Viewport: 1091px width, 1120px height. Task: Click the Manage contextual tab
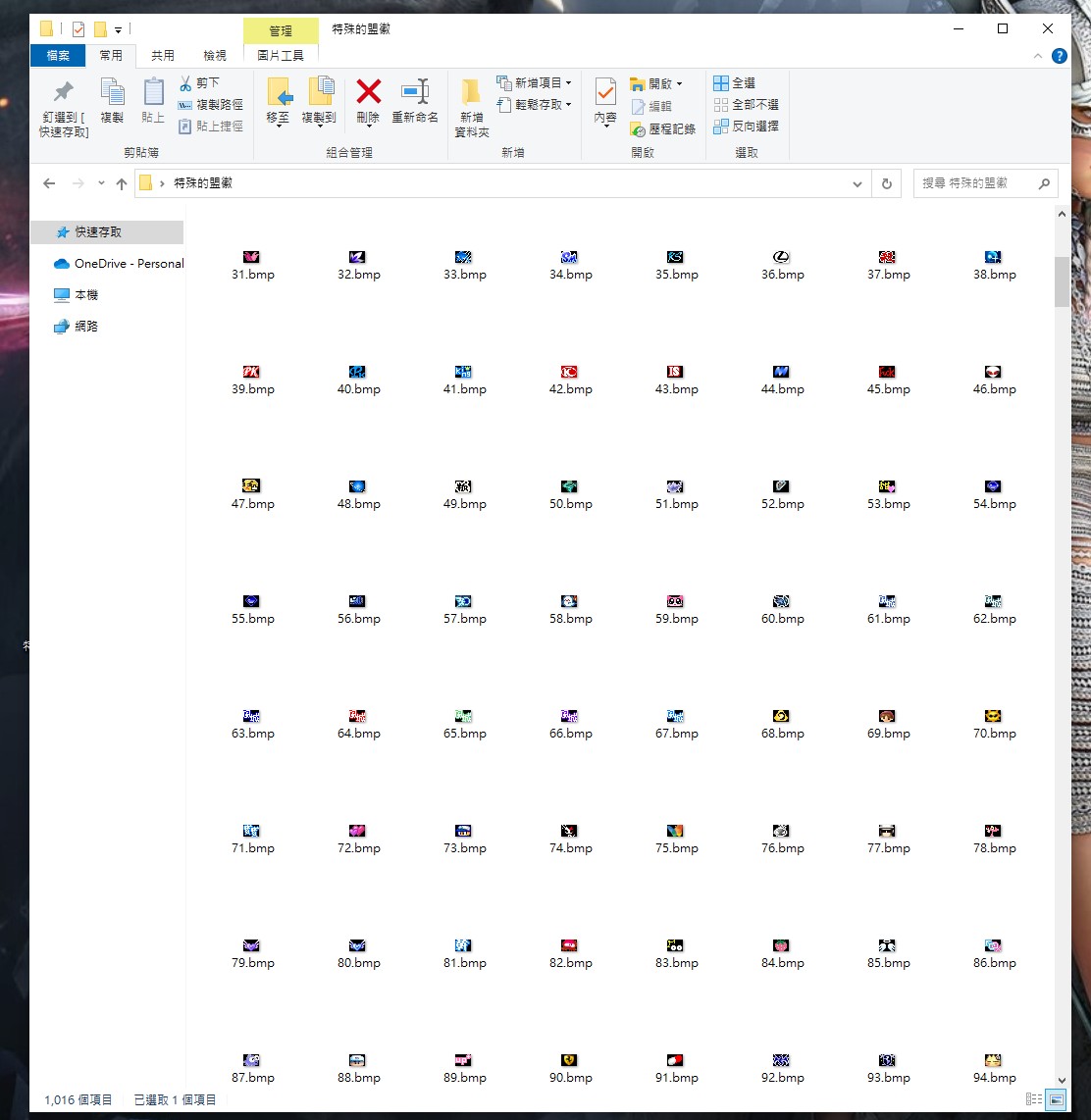281,30
